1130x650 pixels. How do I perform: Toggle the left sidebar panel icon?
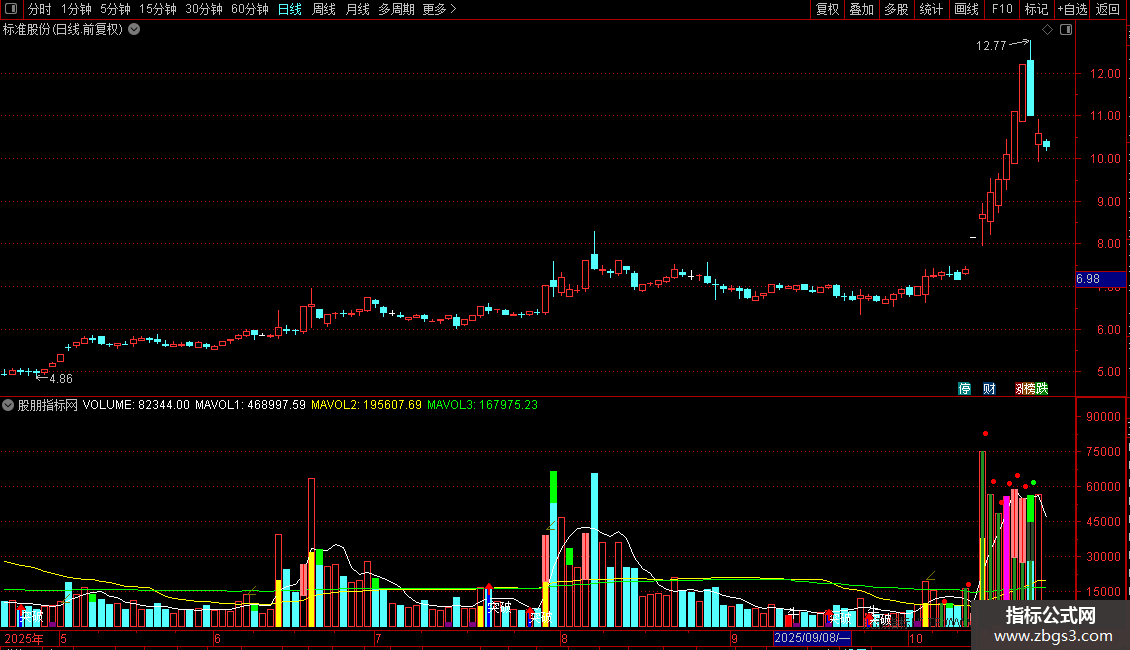click(x=11, y=9)
